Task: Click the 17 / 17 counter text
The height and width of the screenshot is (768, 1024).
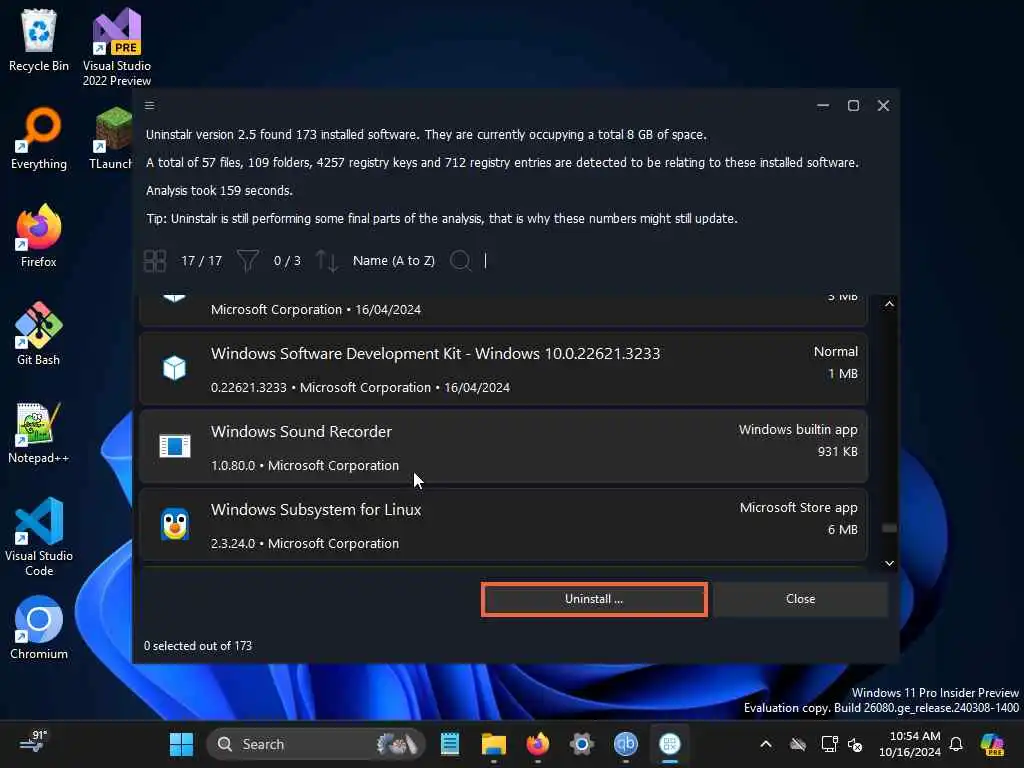Action: 202,261
